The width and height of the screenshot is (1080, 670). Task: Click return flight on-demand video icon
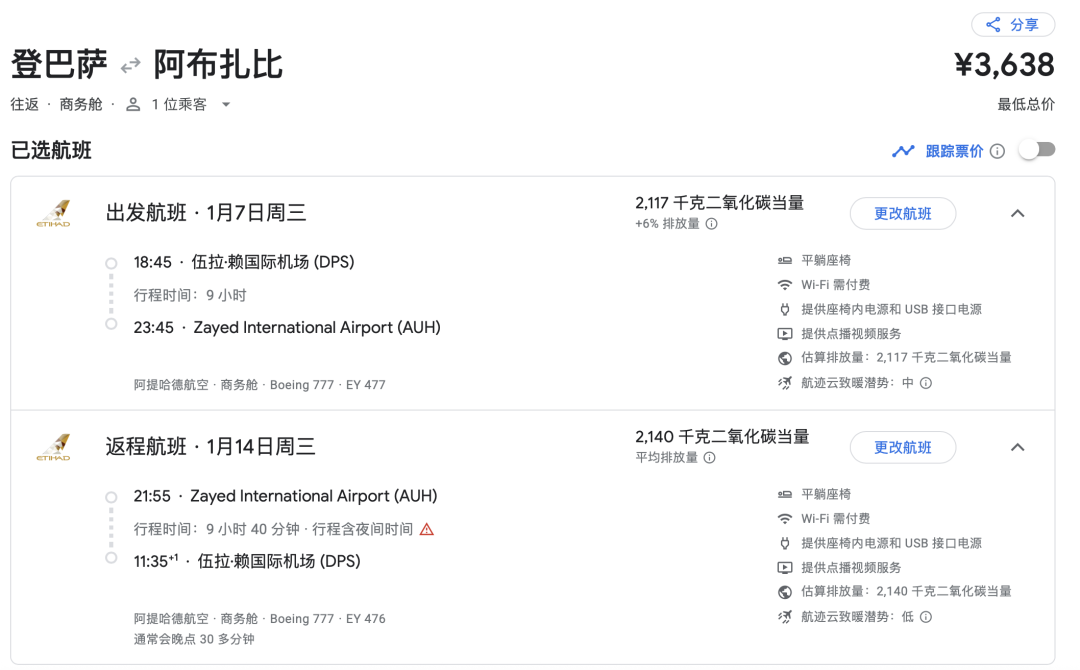(785, 568)
